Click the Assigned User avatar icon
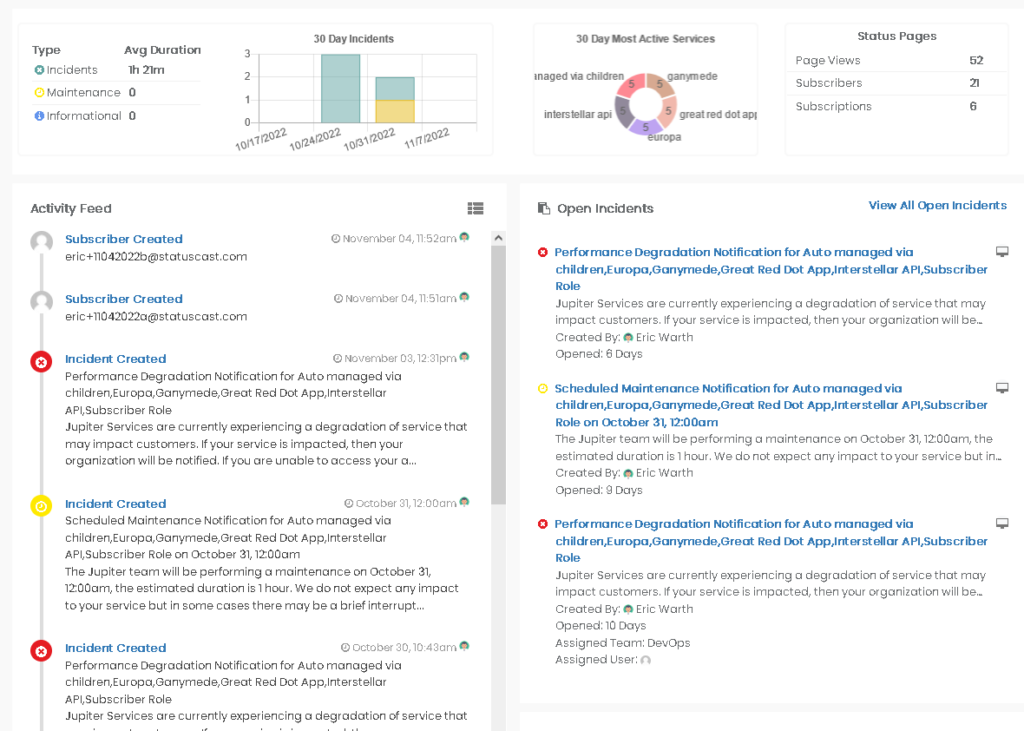 [644, 659]
